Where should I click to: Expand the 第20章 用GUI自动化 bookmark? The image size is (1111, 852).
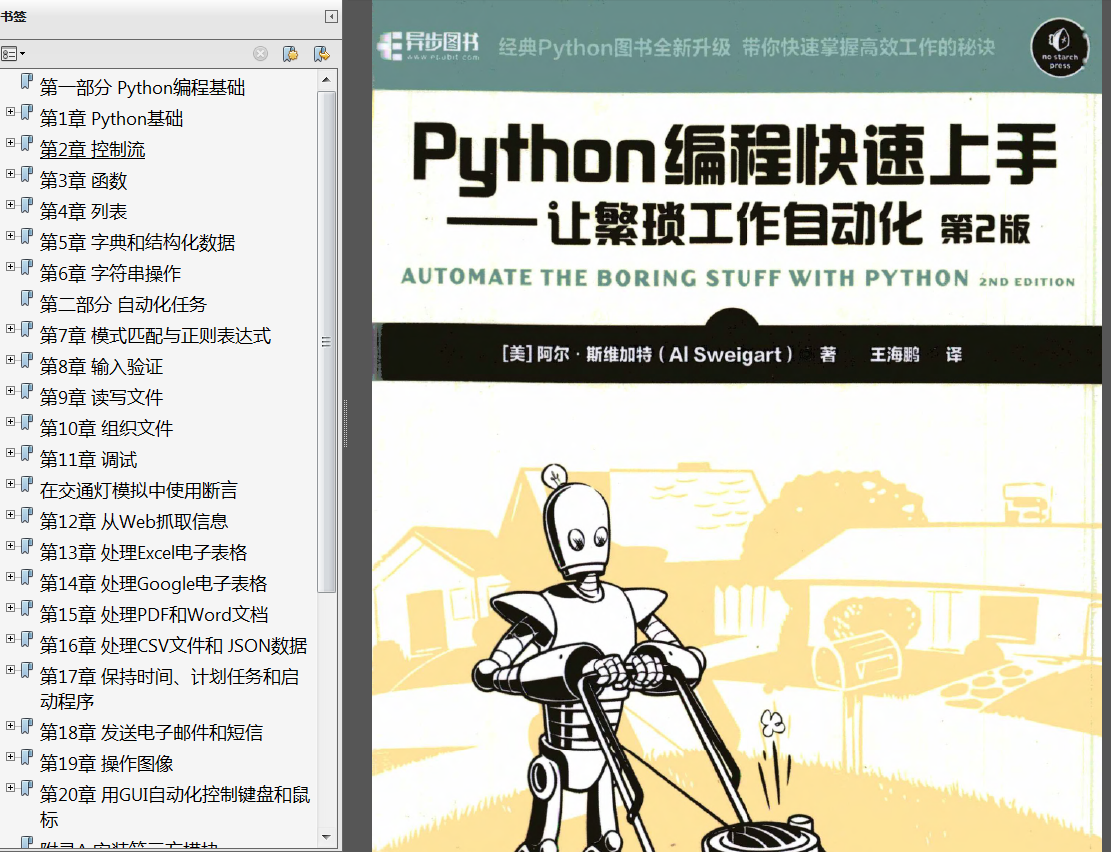[x=10, y=788]
